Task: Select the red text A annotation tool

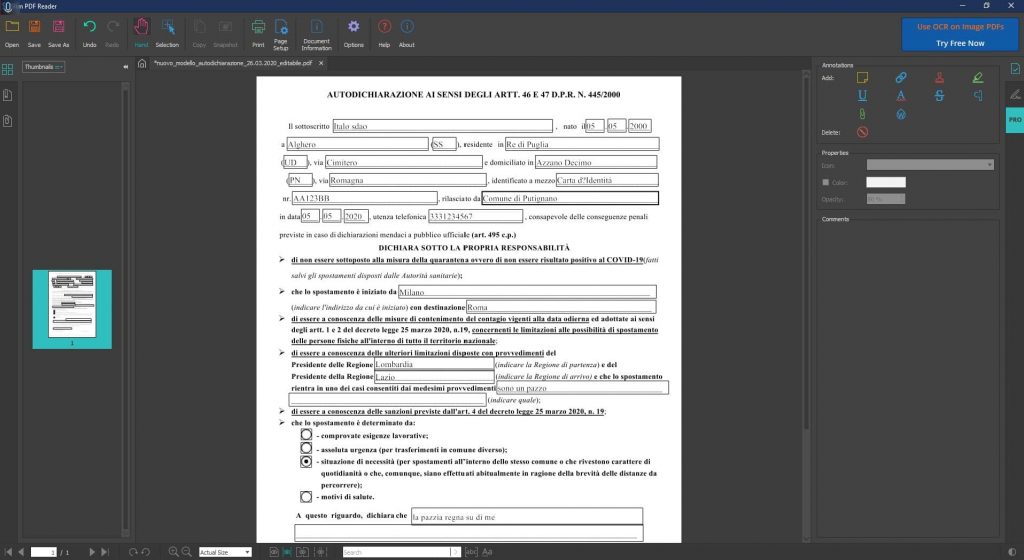Action: click(x=901, y=95)
